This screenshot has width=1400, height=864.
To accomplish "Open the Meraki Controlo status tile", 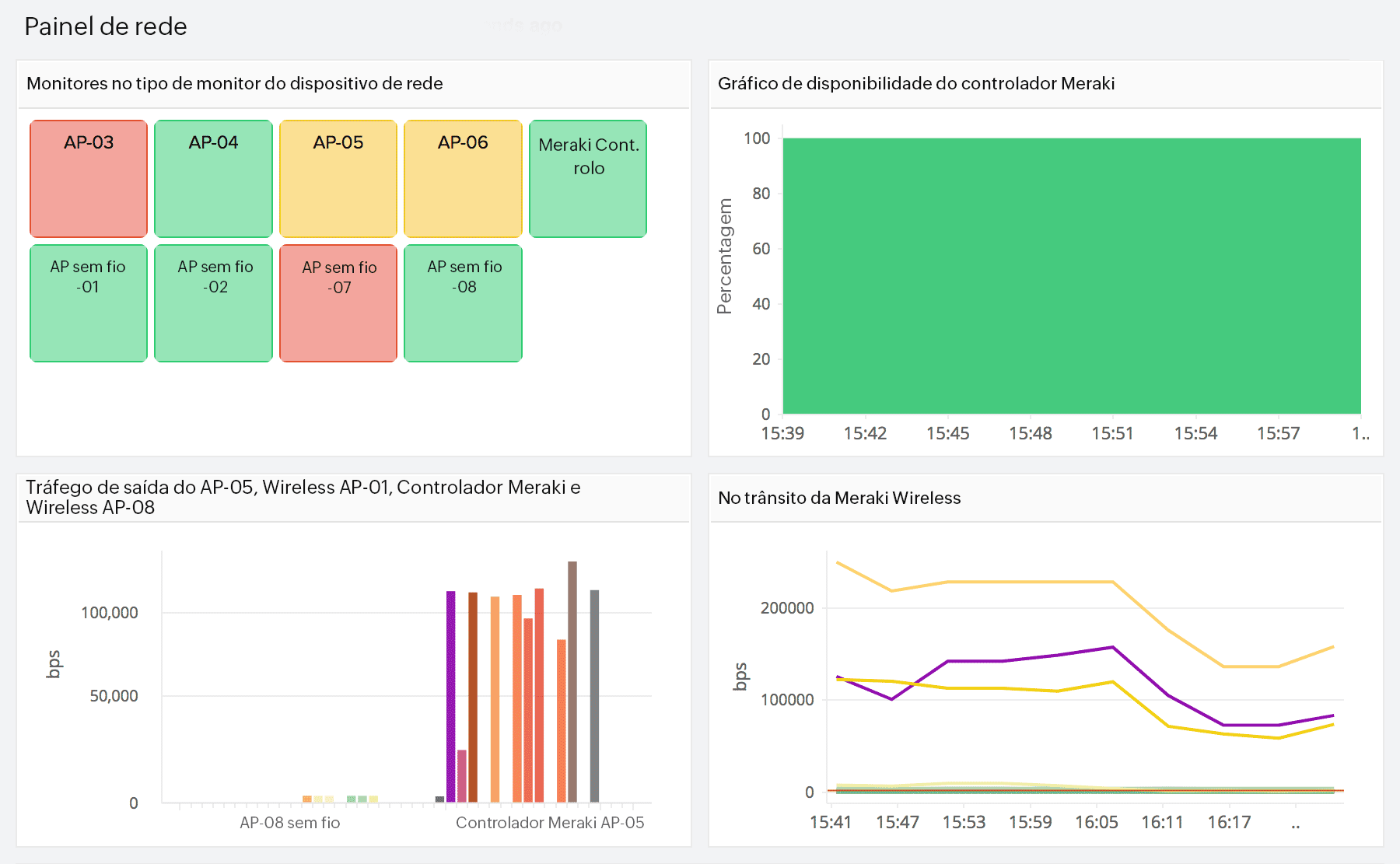I will [588, 178].
